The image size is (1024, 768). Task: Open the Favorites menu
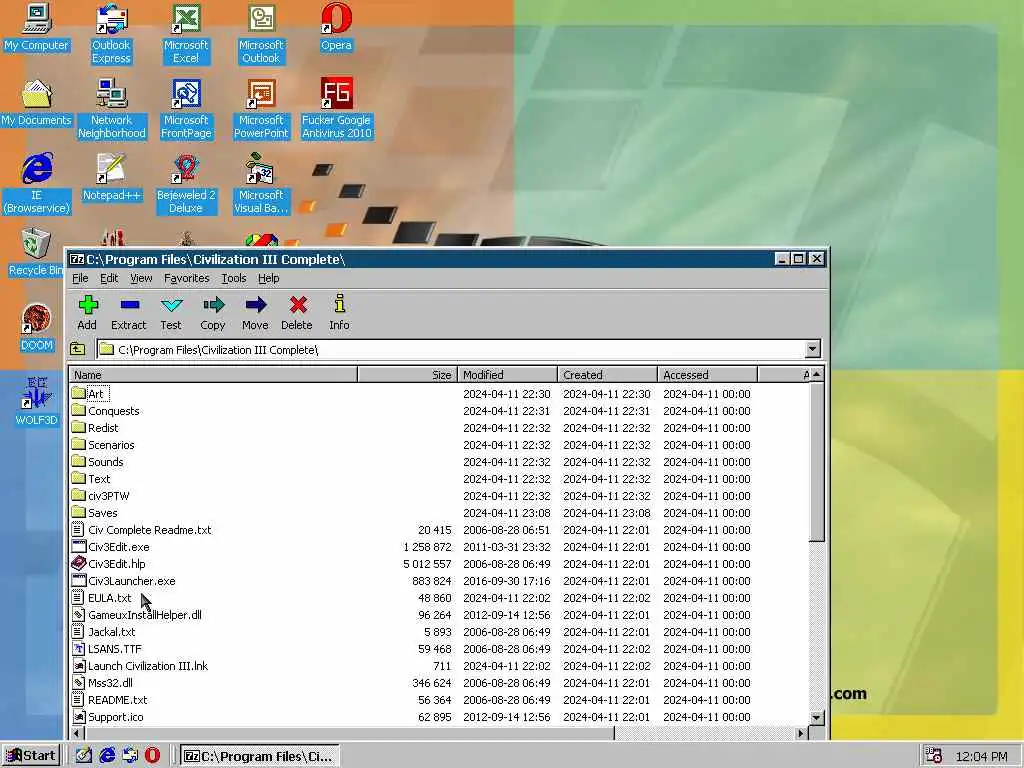[x=187, y=278]
